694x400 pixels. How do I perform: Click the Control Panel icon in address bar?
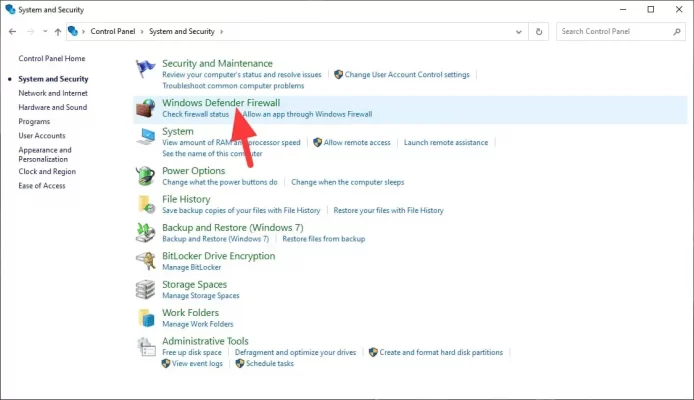point(73,31)
